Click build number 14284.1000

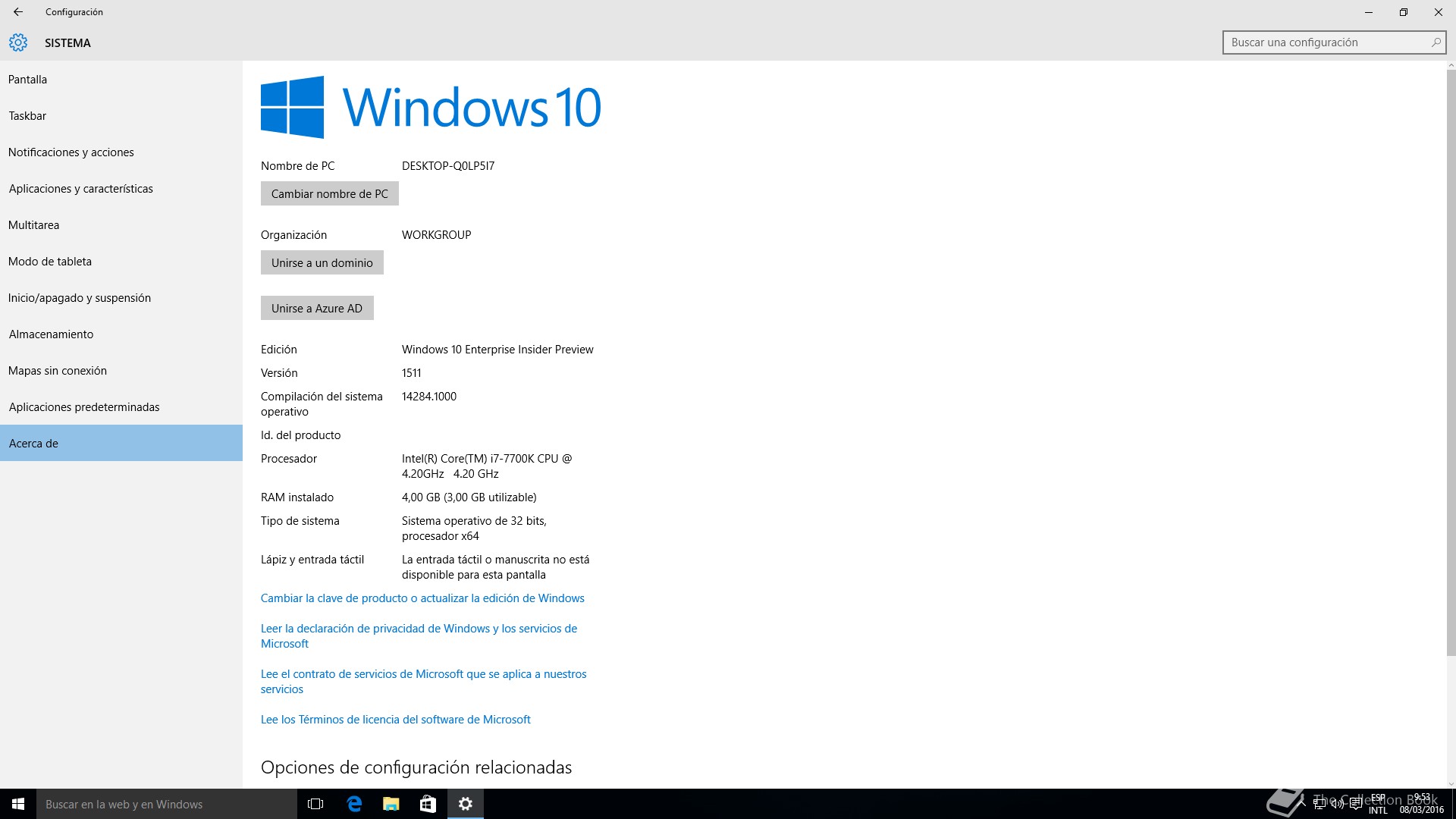[429, 397]
